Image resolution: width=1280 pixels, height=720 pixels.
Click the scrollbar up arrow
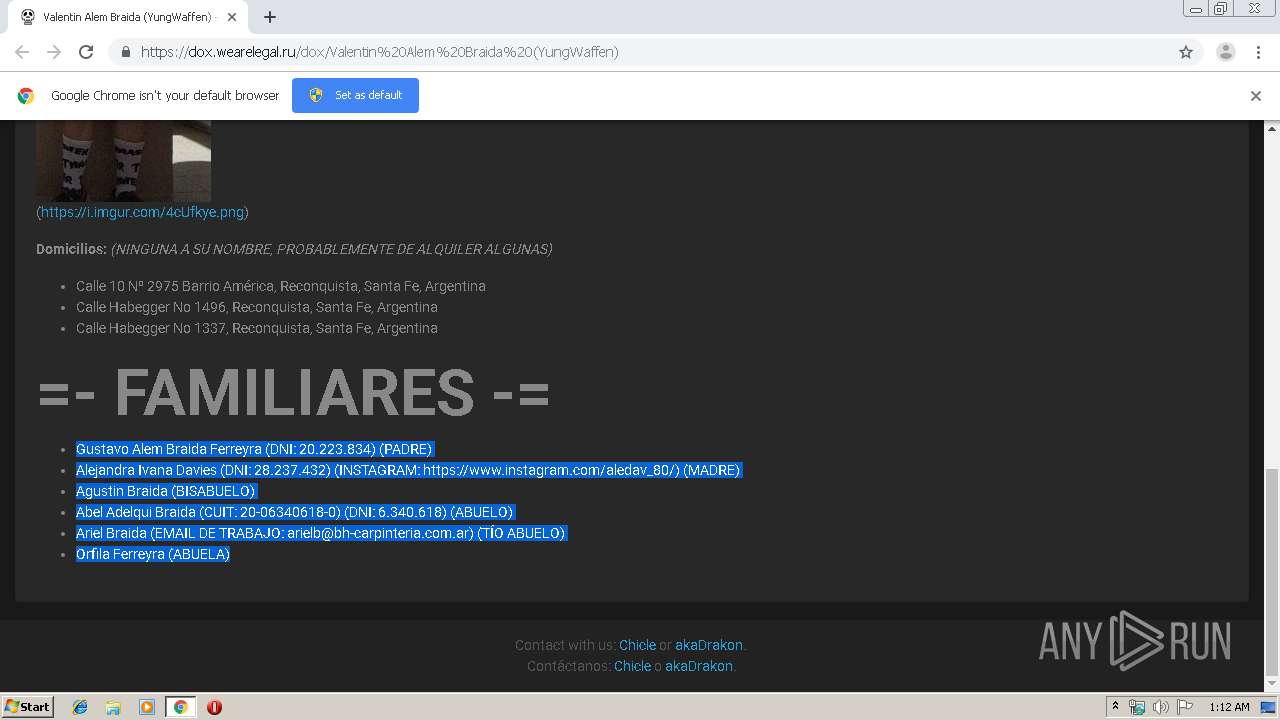click(x=1272, y=128)
